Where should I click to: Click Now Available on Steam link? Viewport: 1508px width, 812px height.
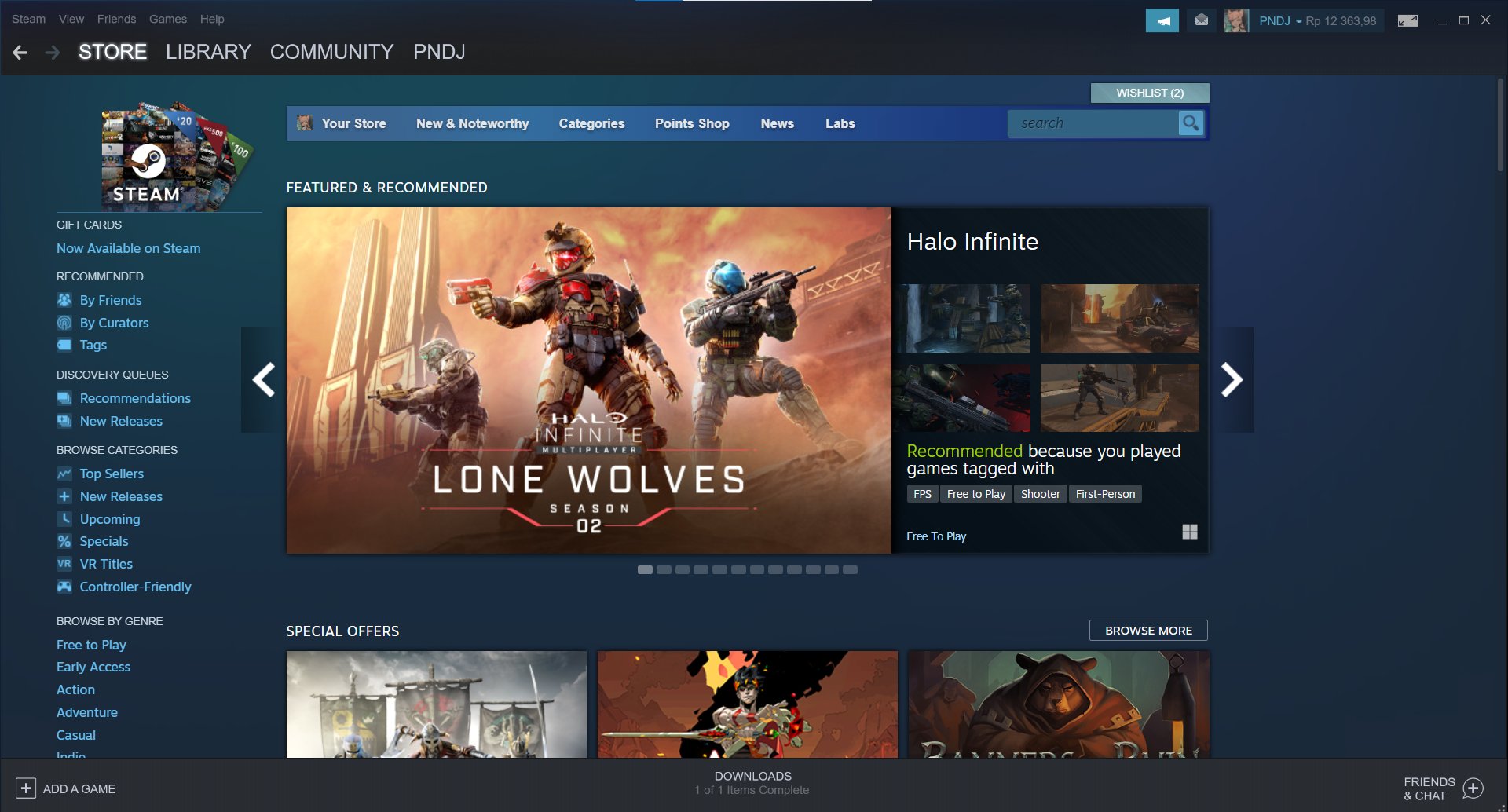[128, 248]
